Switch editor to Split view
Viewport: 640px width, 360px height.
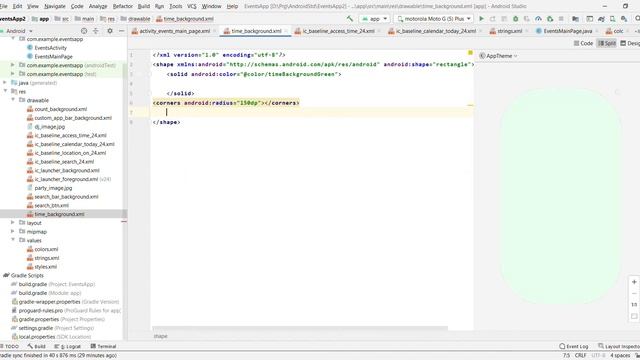607,43
